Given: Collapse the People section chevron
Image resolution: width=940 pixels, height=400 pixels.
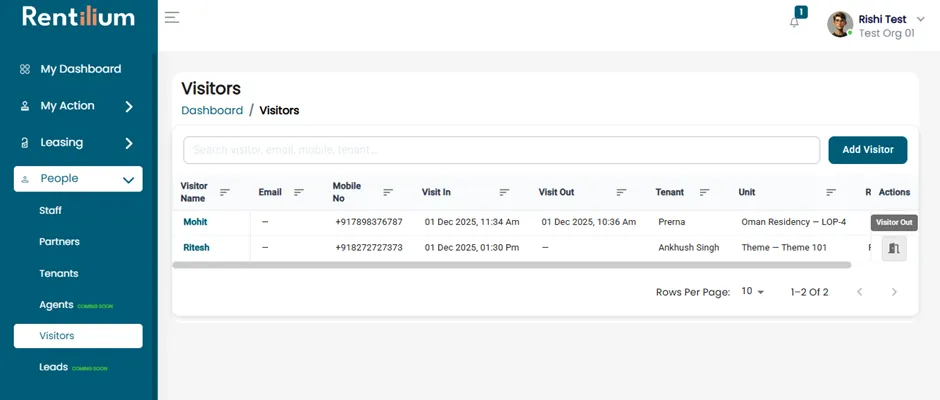Looking at the screenshot, I should pyautogui.click(x=128, y=179).
